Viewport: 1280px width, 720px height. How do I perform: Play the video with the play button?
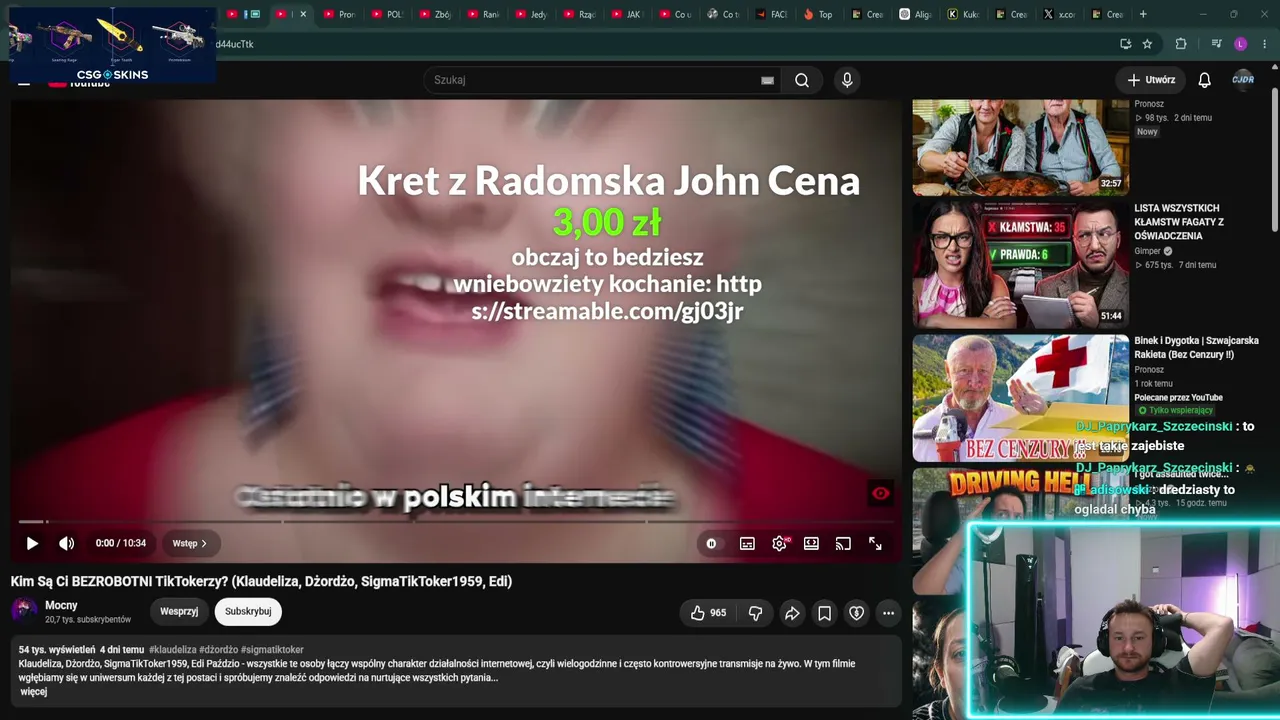[32, 544]
